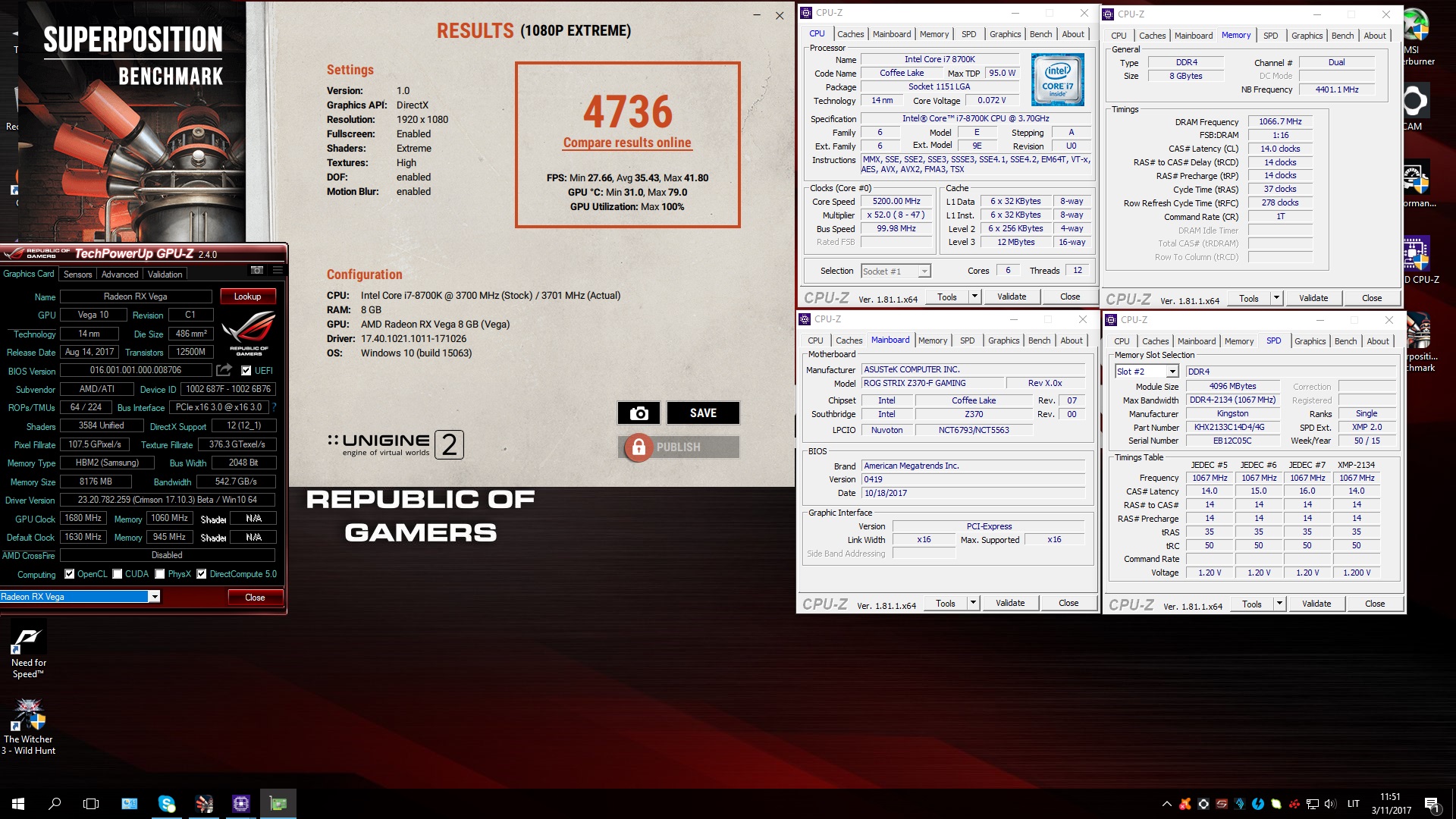Click Compare results online link

click(627, 143)
